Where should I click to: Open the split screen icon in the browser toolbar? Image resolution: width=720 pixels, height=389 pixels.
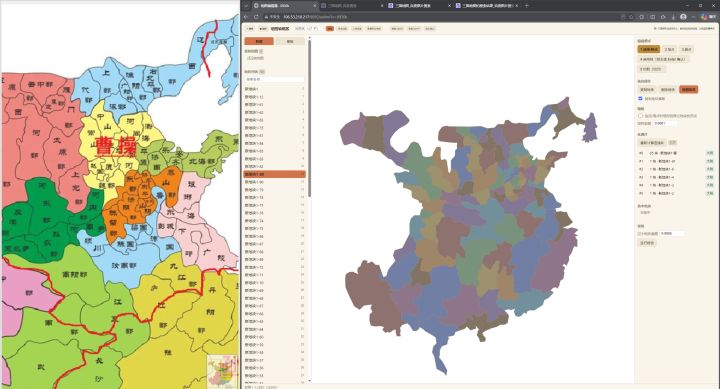click(x=652, y=17)
